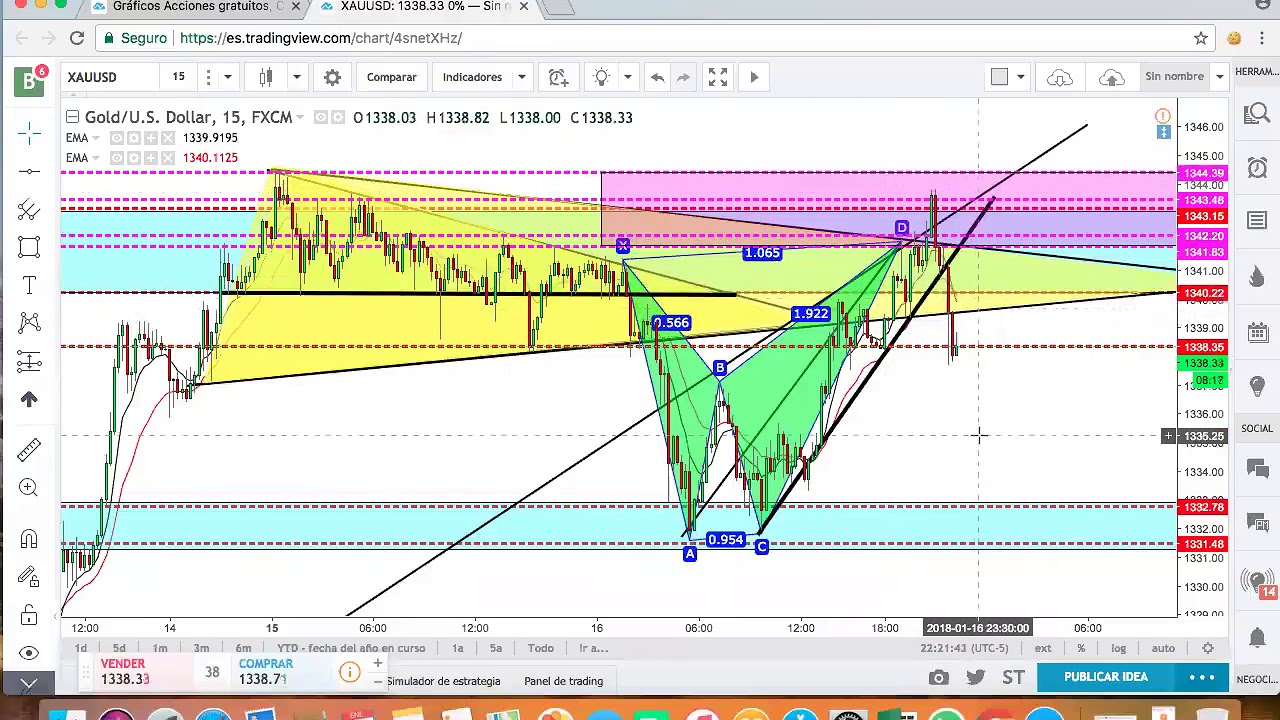
Task: Activate the zoom in tool
Action: [29, 487]
